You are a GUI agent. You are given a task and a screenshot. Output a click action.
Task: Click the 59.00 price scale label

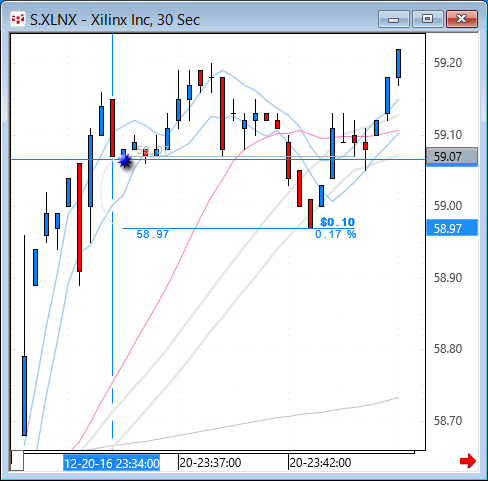click(448, 206)
